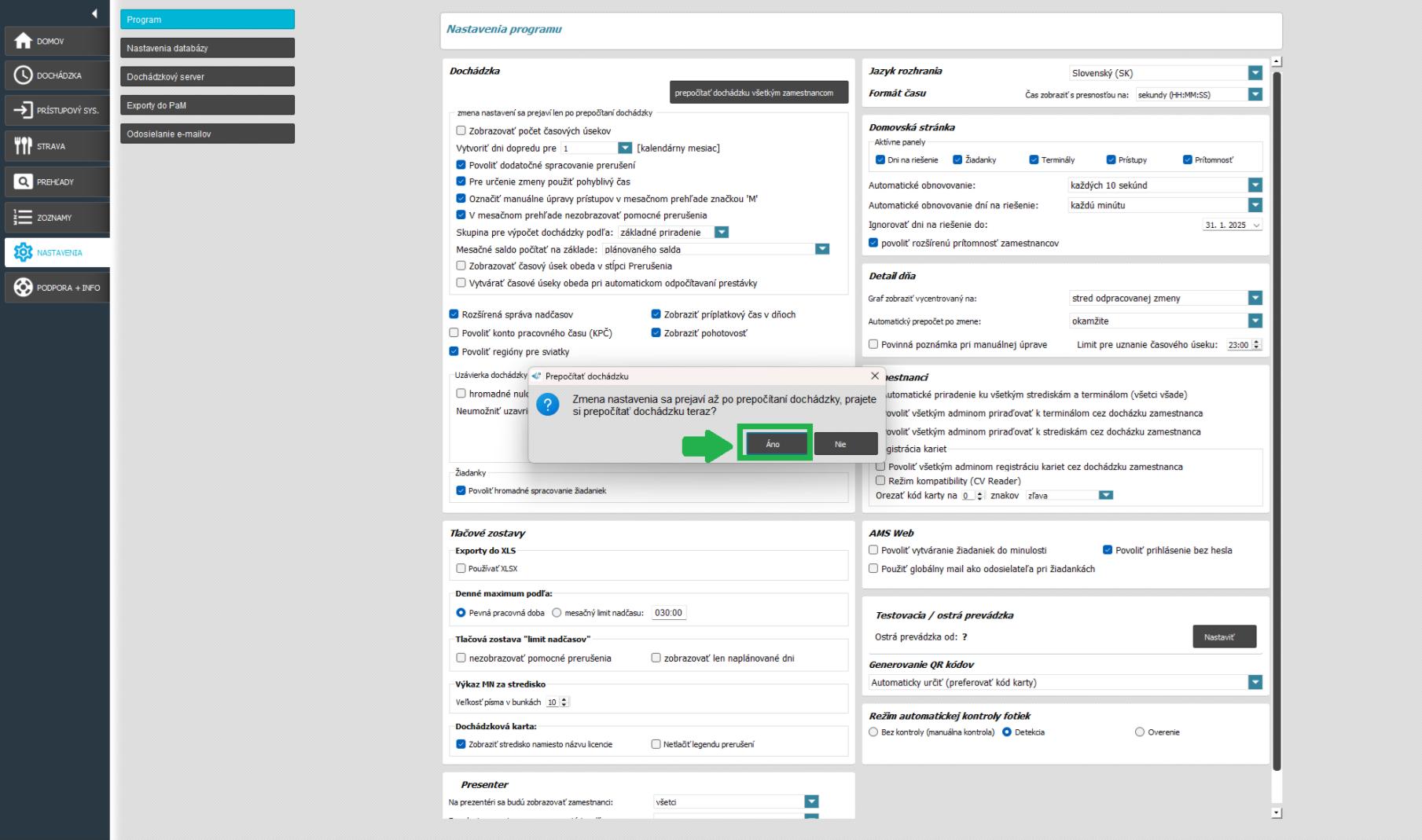Open the Prehľady magnifier icon
The image size is (1422, 840).
tap(24, 182)
